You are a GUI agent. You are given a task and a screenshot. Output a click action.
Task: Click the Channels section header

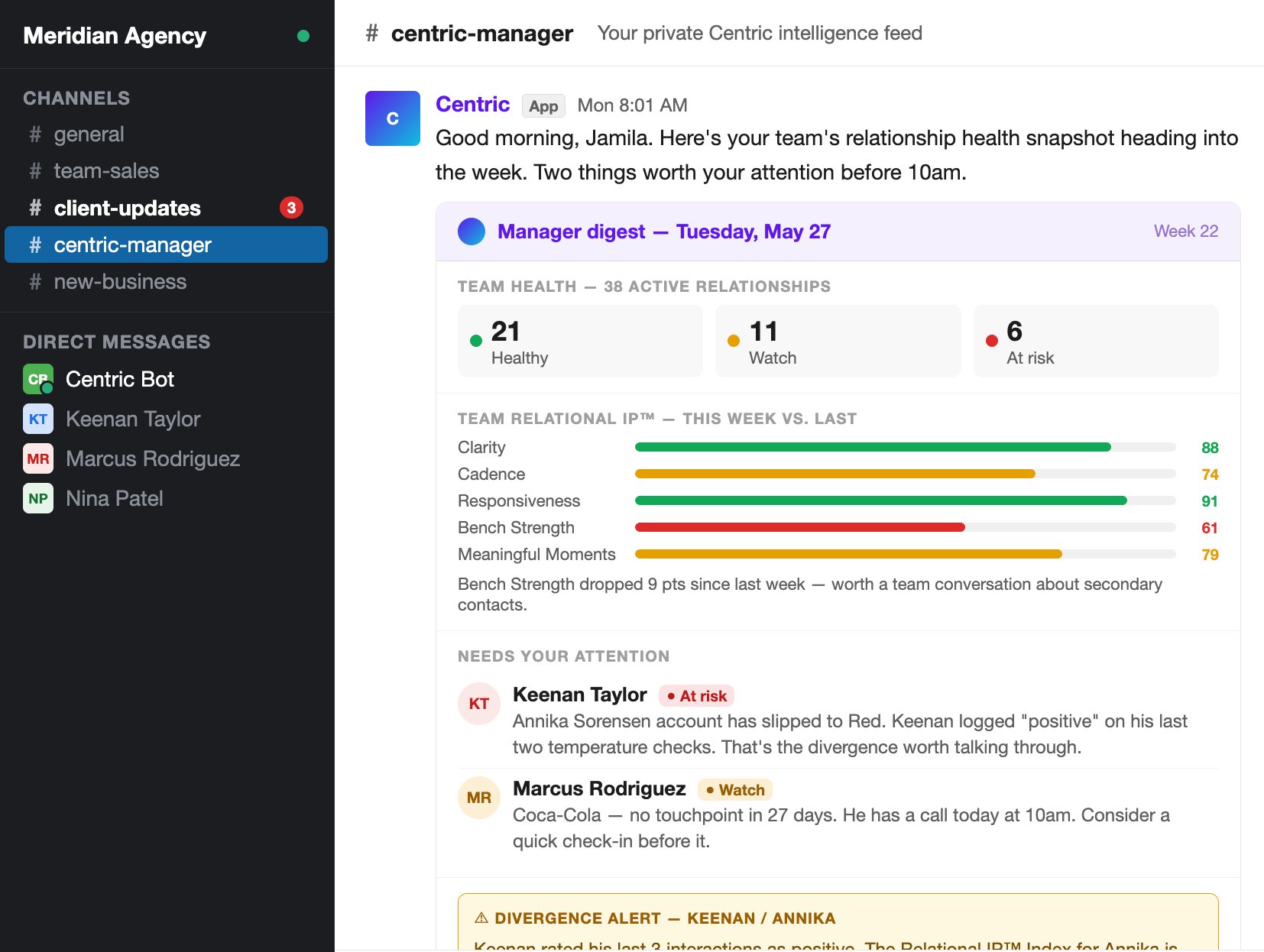coord(76,99)
